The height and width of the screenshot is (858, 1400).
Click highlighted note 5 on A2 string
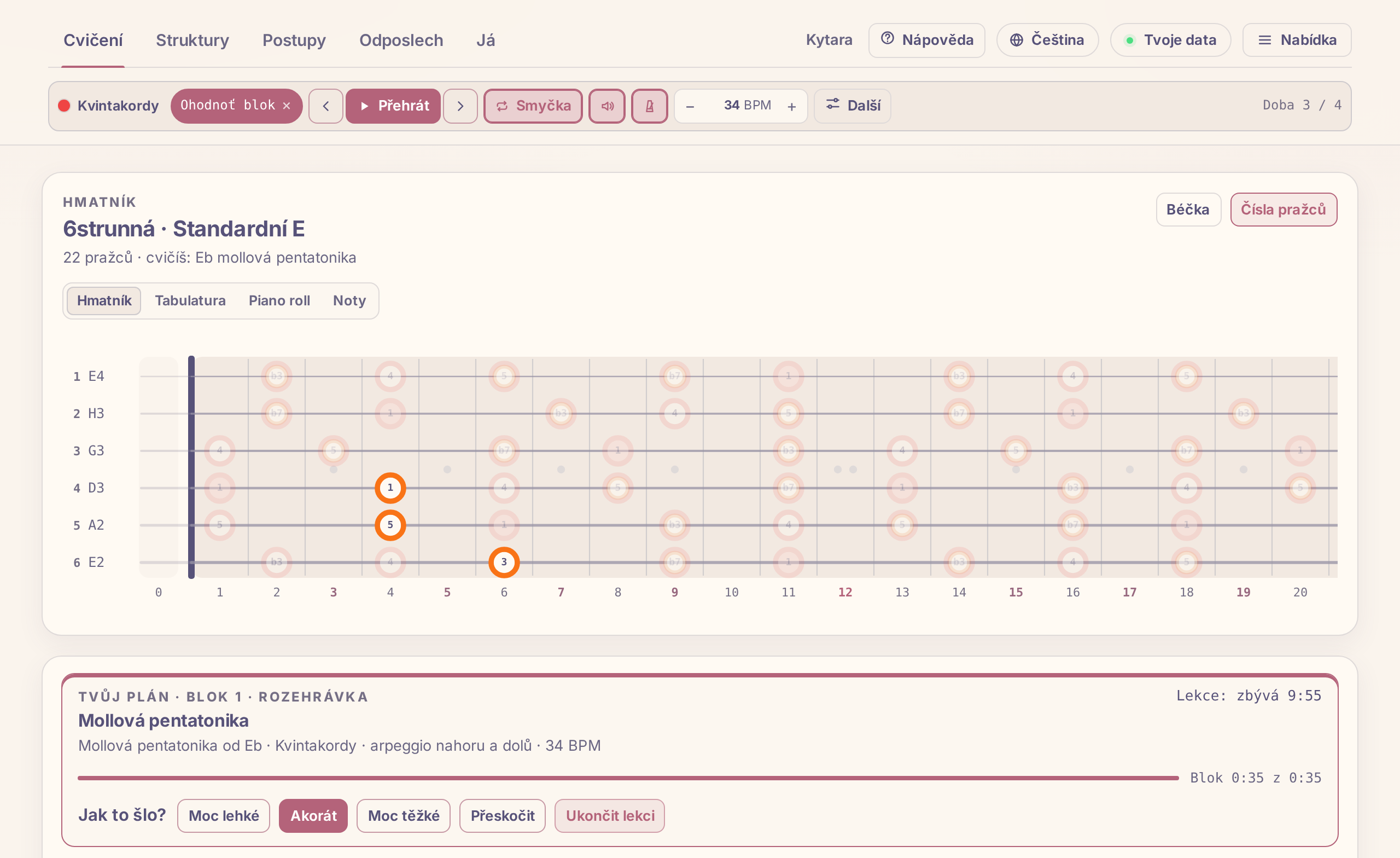pos(390,525)
